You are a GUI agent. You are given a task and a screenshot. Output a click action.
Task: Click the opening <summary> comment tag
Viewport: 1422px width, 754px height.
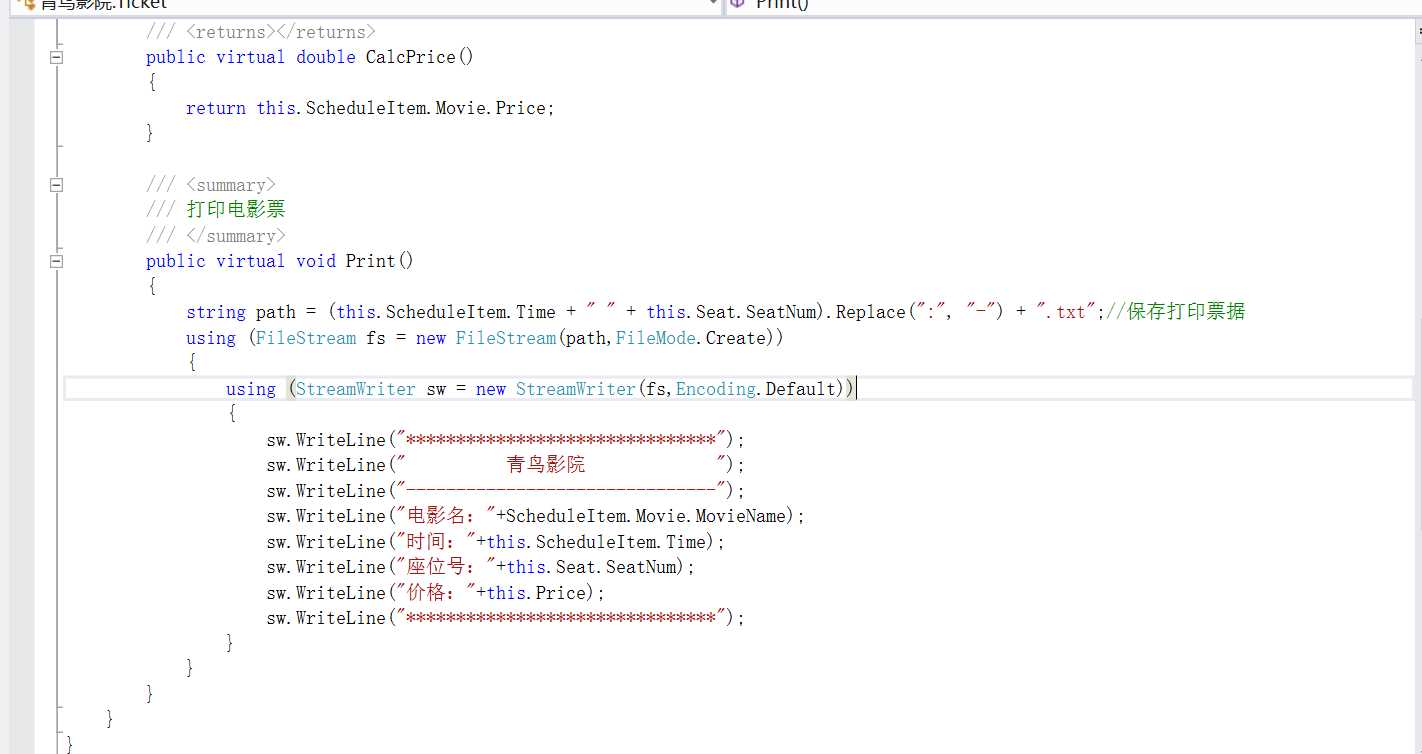click(x=231, y=185)
